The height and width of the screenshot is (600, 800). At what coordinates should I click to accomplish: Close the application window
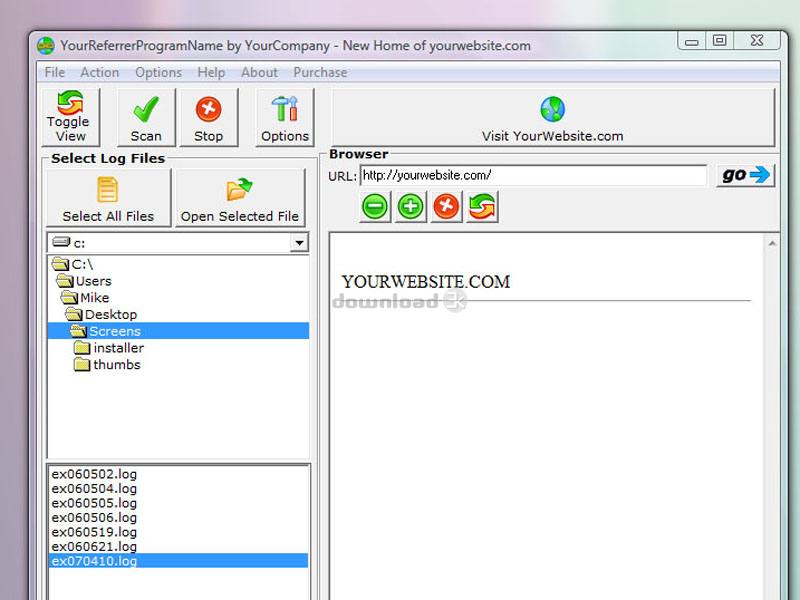(757, 41)
